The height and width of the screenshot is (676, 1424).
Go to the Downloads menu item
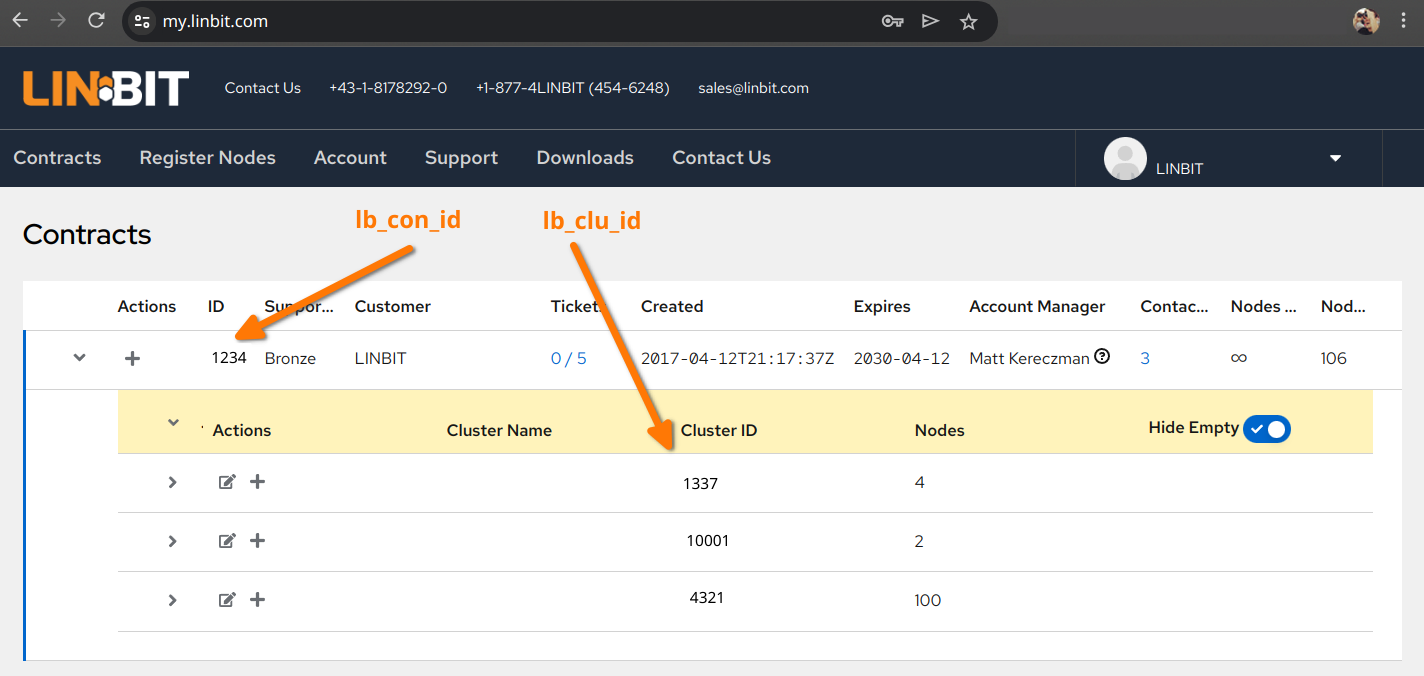[585, 158]
